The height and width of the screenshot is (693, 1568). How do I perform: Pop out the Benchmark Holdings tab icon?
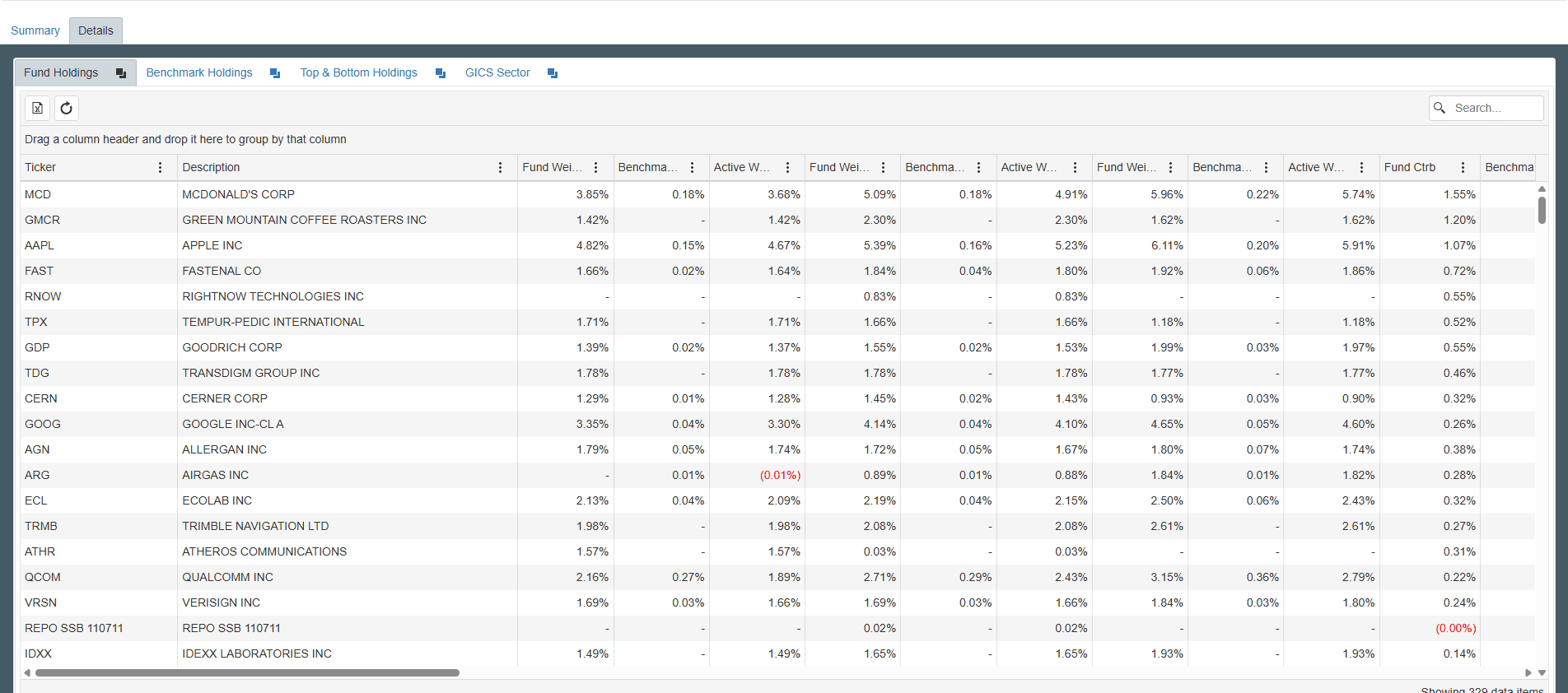pyautogui.click(x=275, y=73)
